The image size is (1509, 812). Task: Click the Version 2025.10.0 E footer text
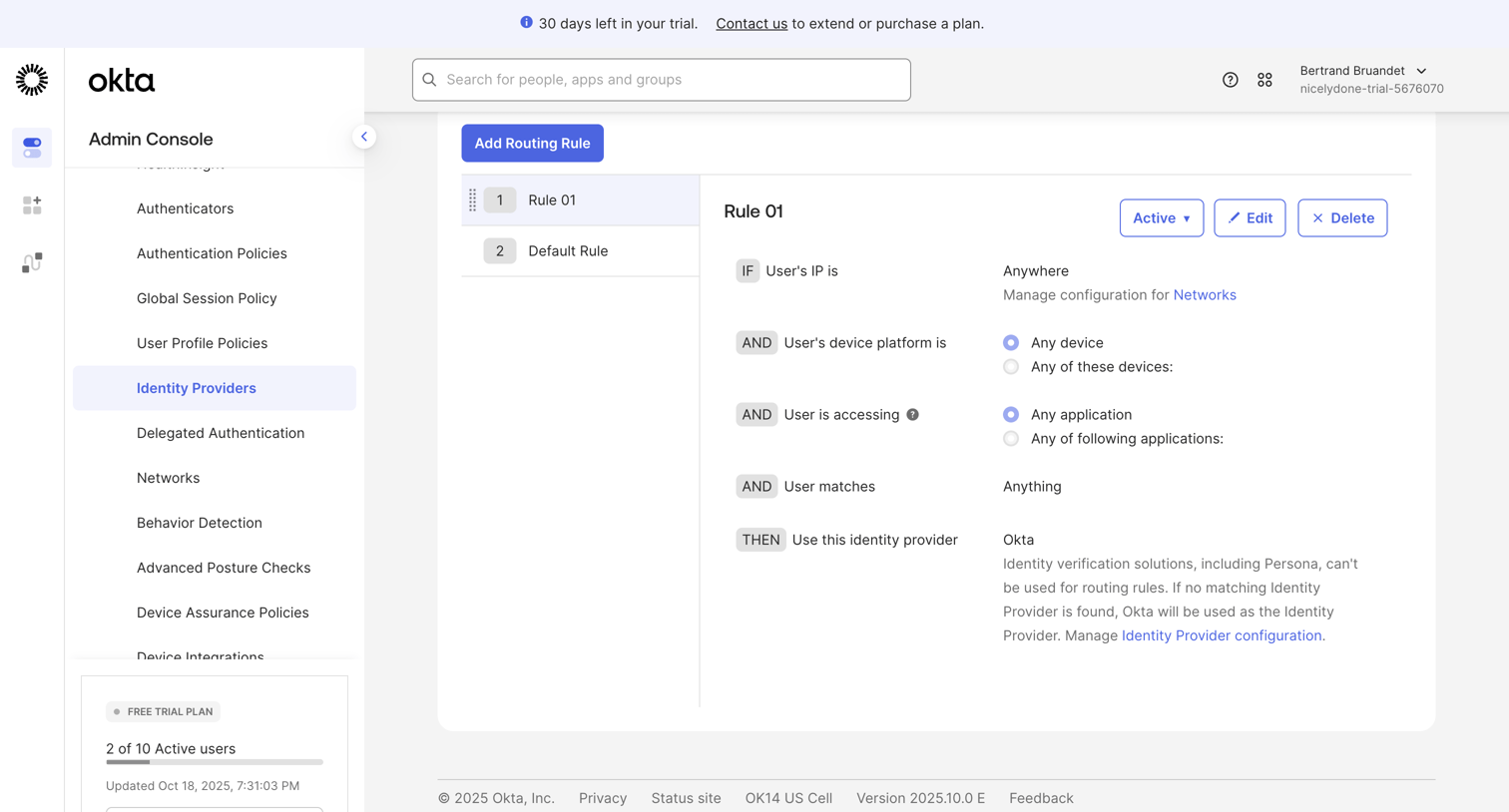pos(920,798)
